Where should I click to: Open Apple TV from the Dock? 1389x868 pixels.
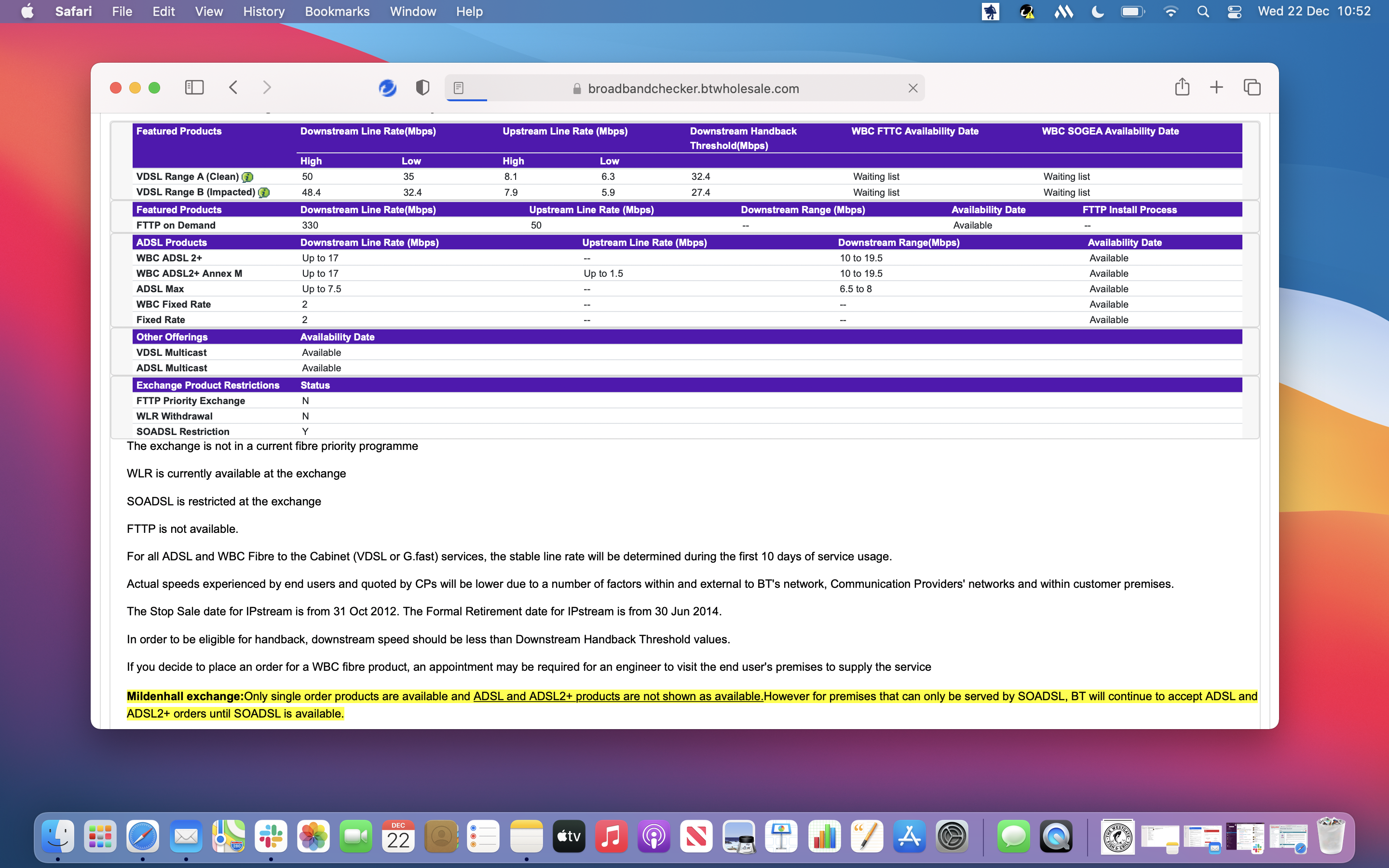click(x=569, y=836)
